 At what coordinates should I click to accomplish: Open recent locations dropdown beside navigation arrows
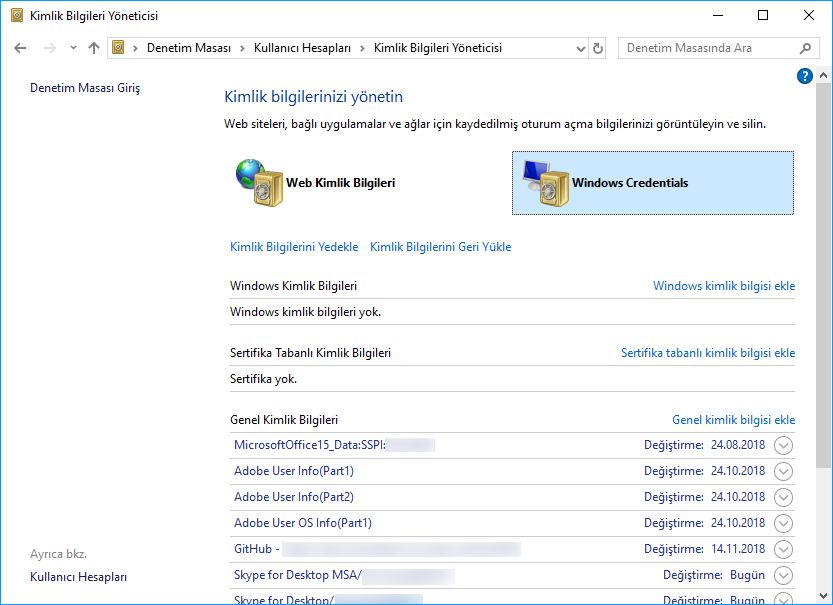click(73, 48)
